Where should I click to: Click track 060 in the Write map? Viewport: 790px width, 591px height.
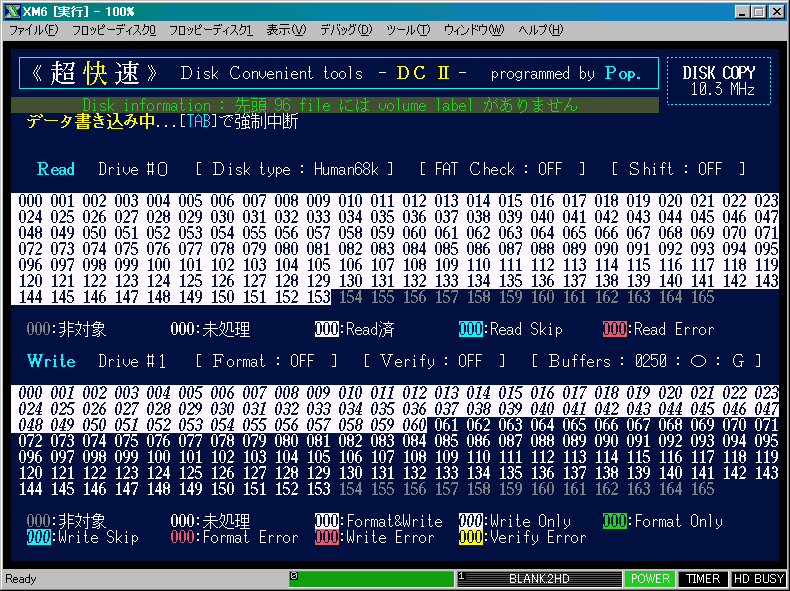tap(414, 425)
